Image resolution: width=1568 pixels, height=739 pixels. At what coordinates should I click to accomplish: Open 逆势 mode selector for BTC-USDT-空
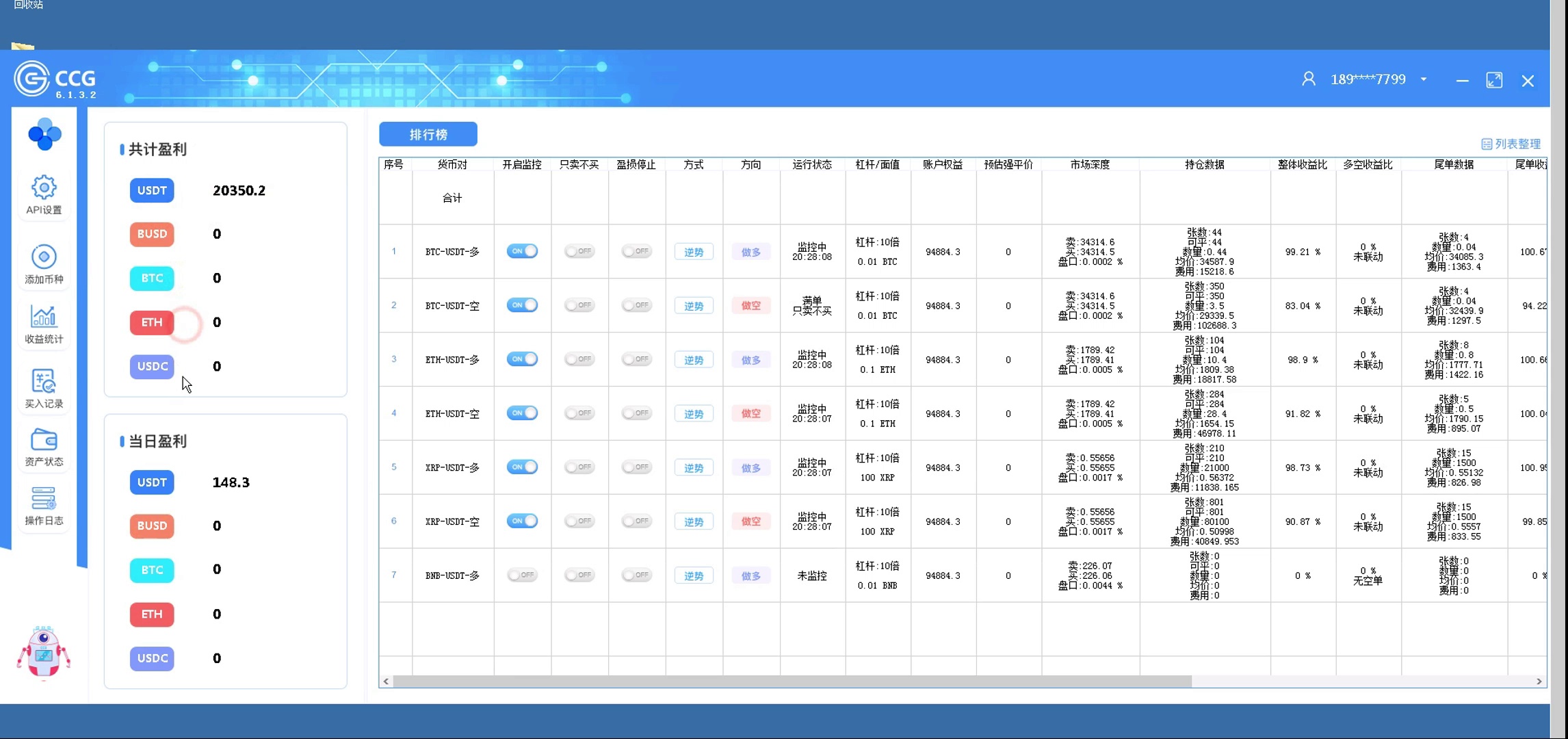[694, 306]
